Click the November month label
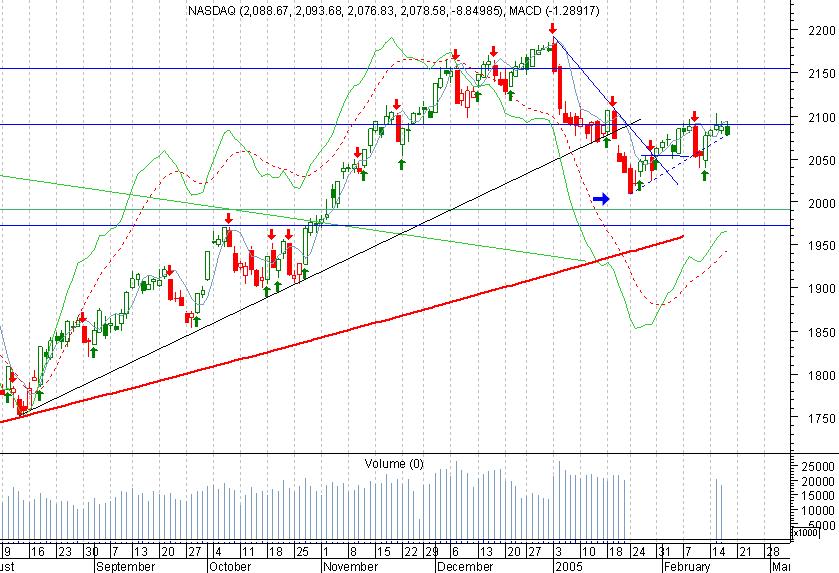839x573 pixels. (x=350, y=567)
